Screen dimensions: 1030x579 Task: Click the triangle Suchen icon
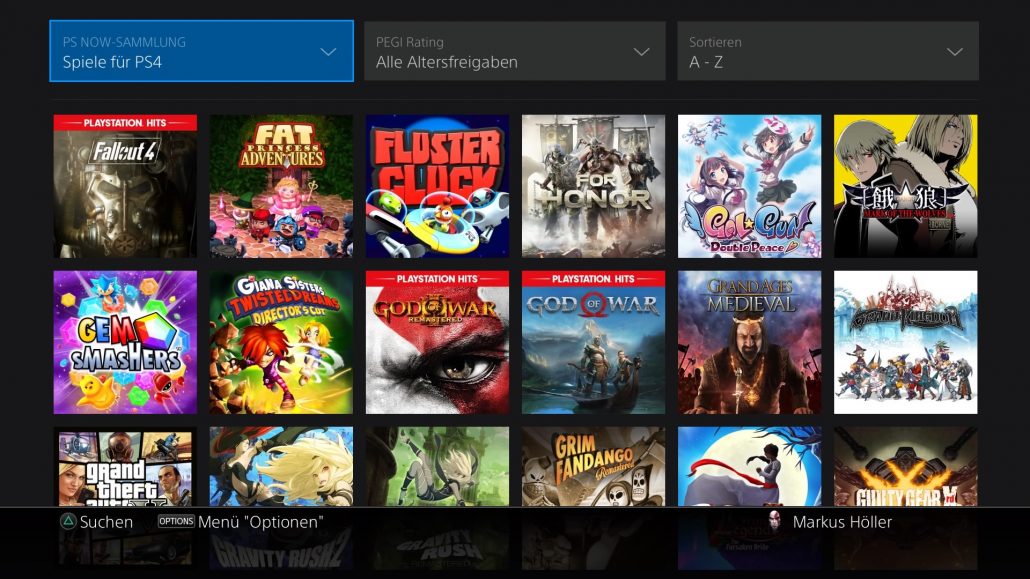[68, 522]
